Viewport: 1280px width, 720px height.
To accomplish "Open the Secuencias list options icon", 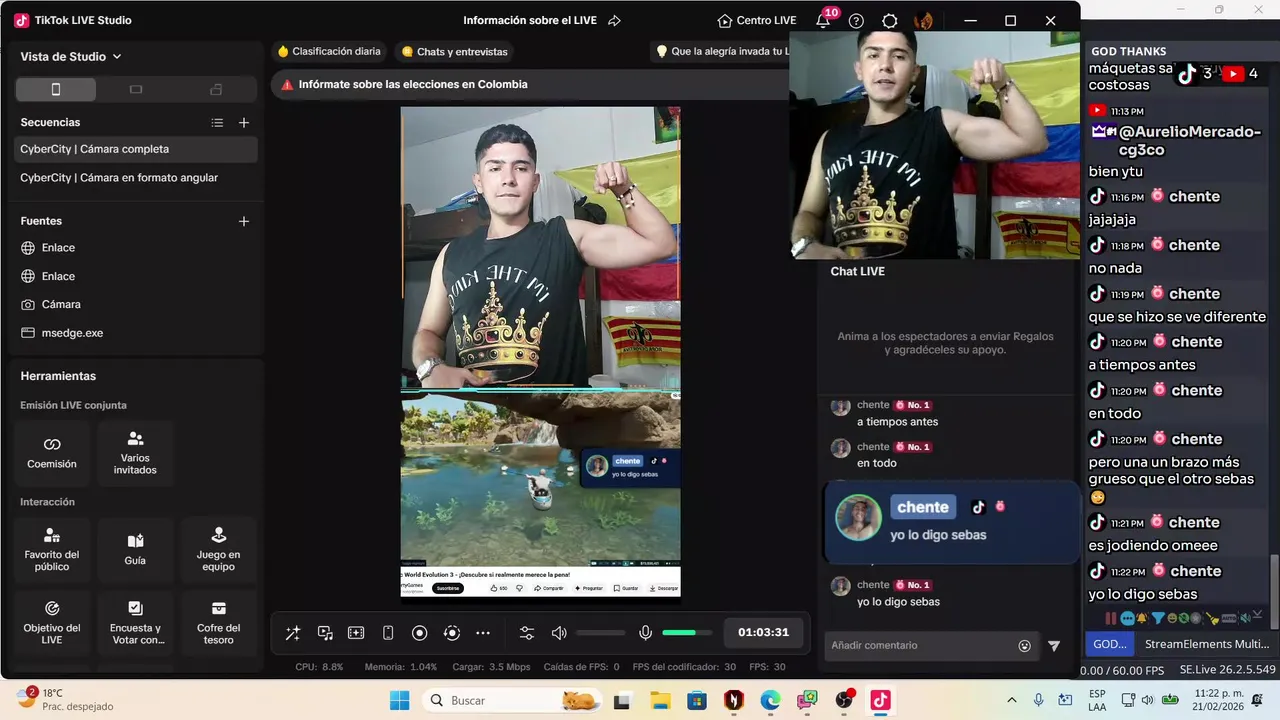I will [217, 123].
